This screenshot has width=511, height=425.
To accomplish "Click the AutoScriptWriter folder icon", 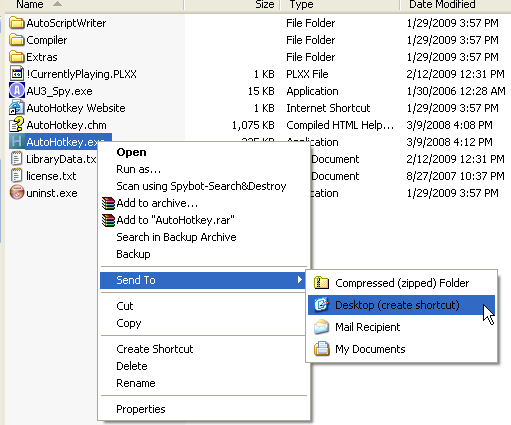I will click(17, 23).
